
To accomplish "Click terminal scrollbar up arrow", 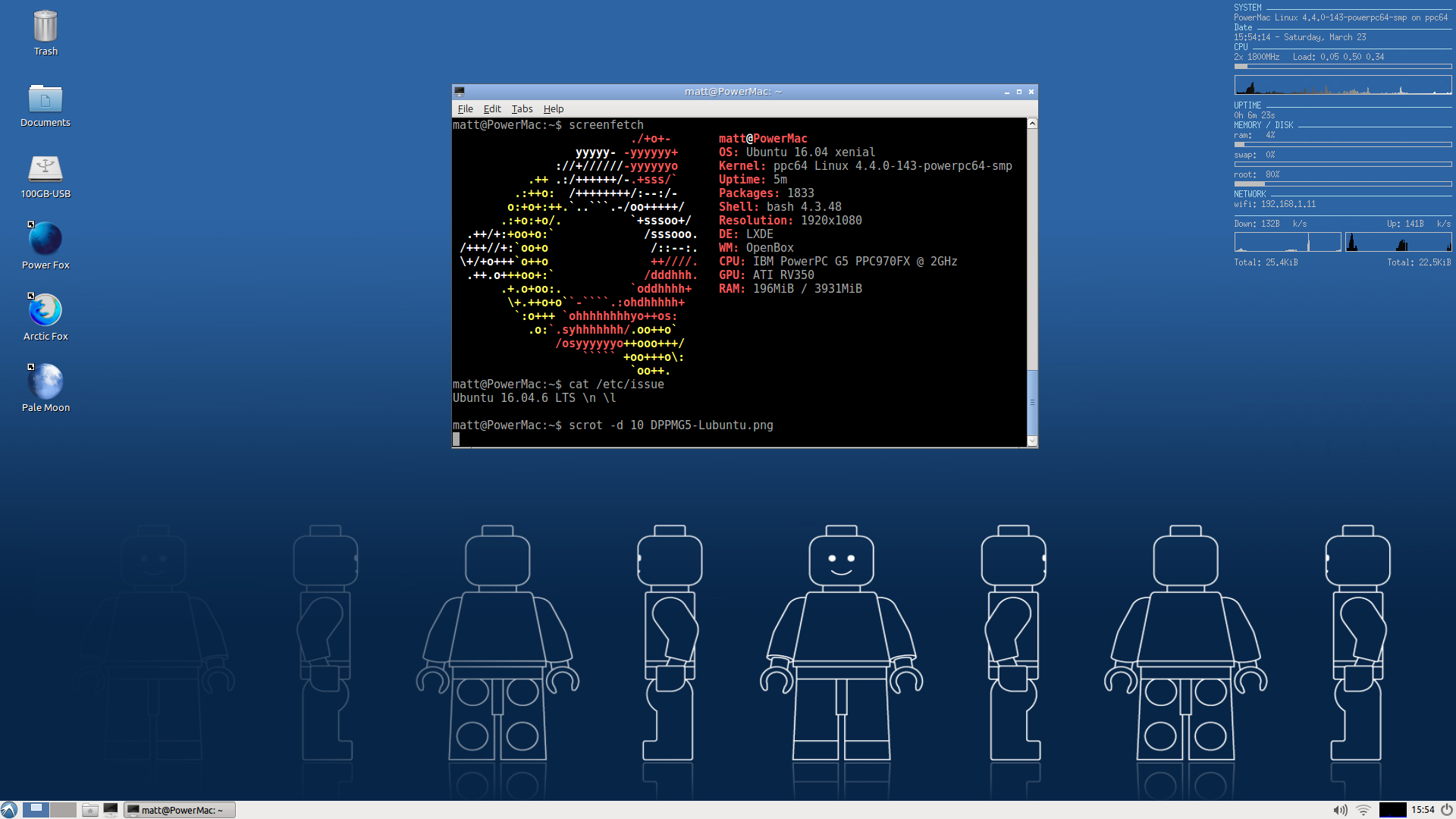I will coord(1032,124).
